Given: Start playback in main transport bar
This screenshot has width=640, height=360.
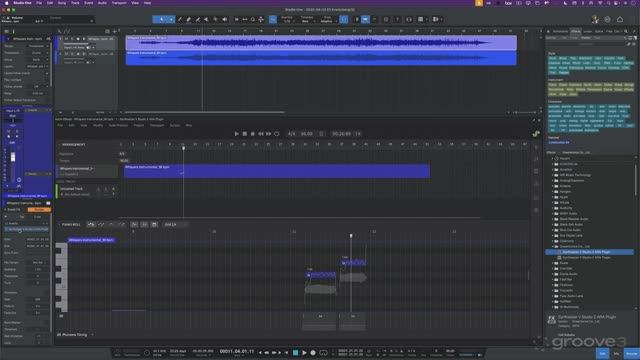Looking at the screenshot, I should click(x=304, y=353).
